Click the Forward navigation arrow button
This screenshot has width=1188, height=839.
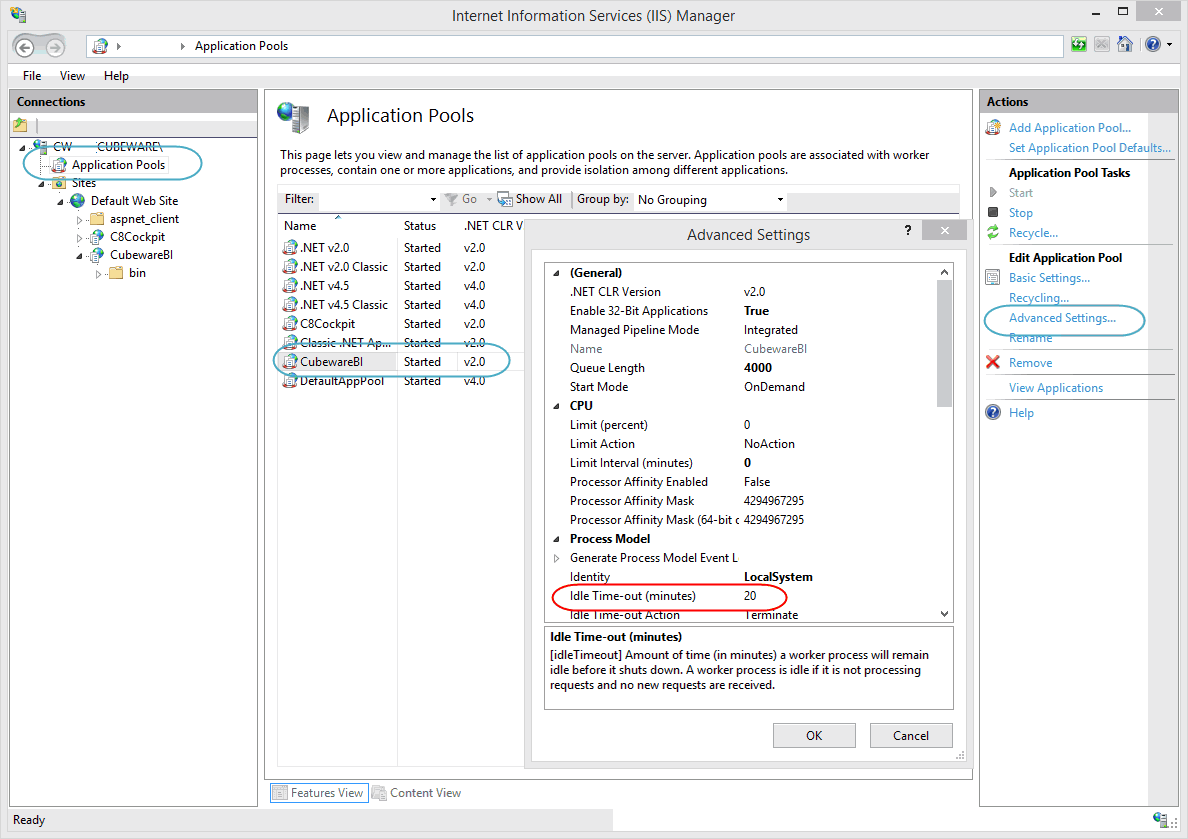pyautogui.click(x=55, y=47)
